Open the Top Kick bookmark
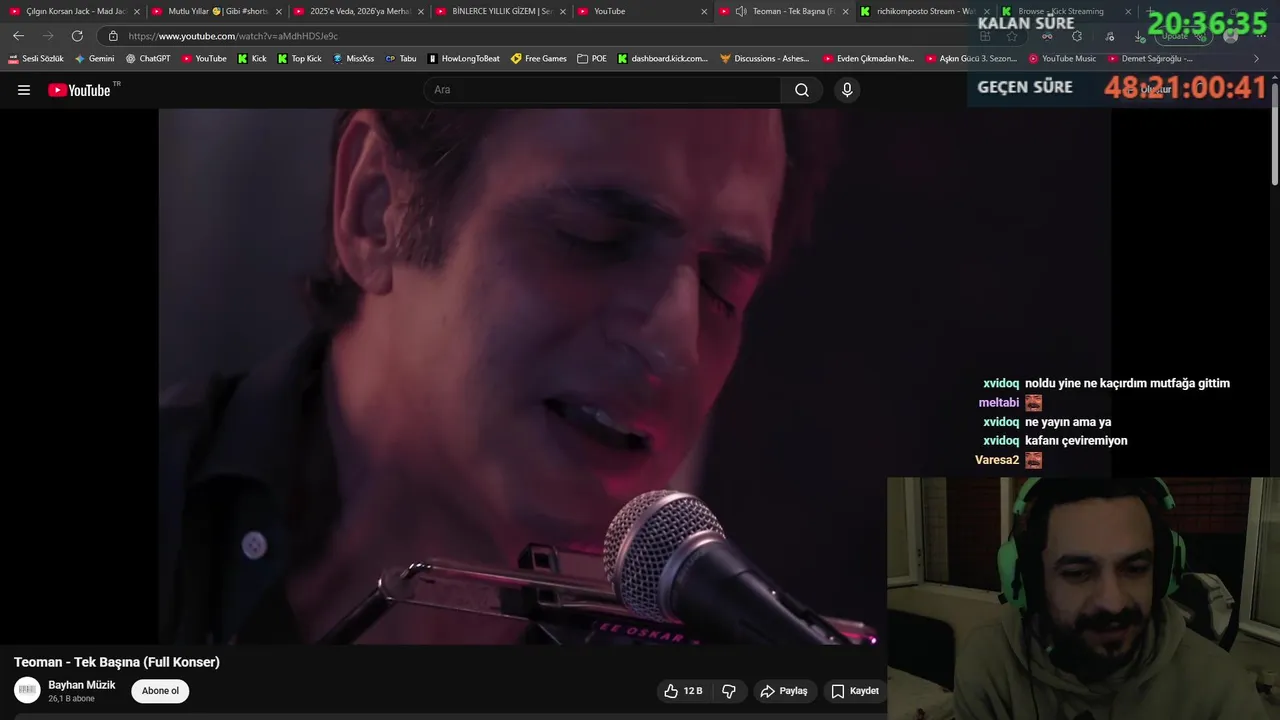This screenshot has height=720, width=1280. pyautogui.click(x=299, y=58)
